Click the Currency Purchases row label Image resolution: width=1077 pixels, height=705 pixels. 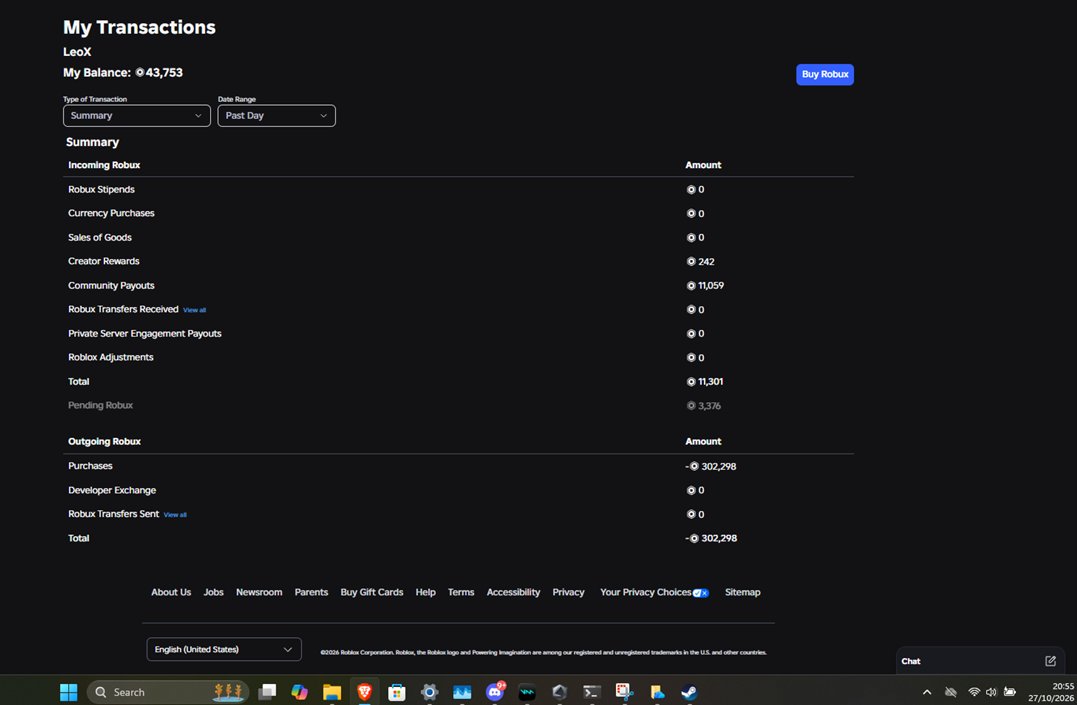click(x=111, y=213)
